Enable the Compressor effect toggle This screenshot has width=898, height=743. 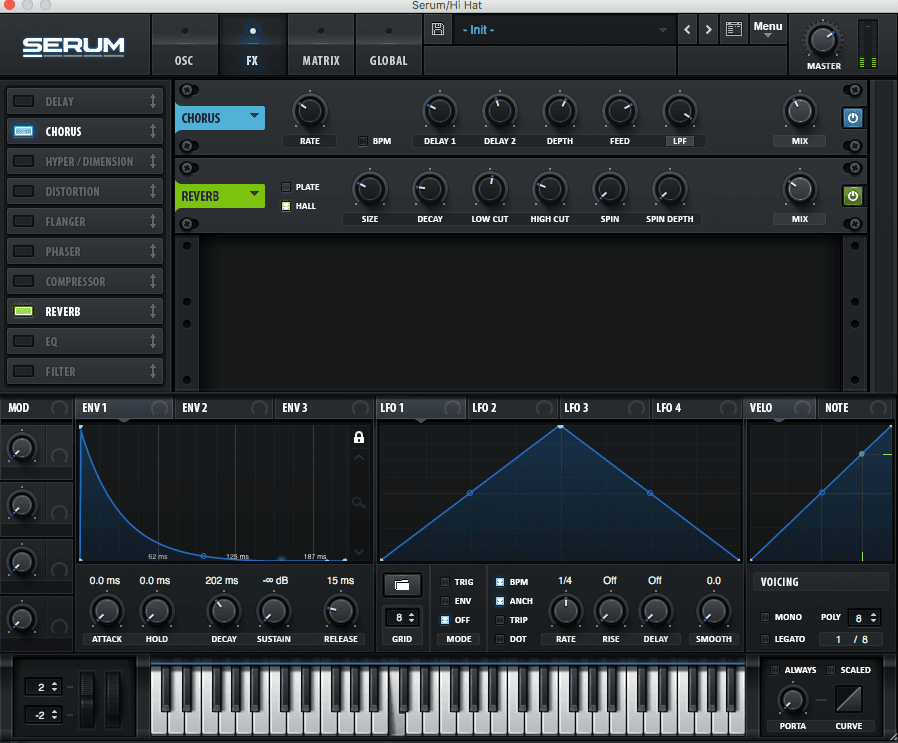tap(23, 281)
